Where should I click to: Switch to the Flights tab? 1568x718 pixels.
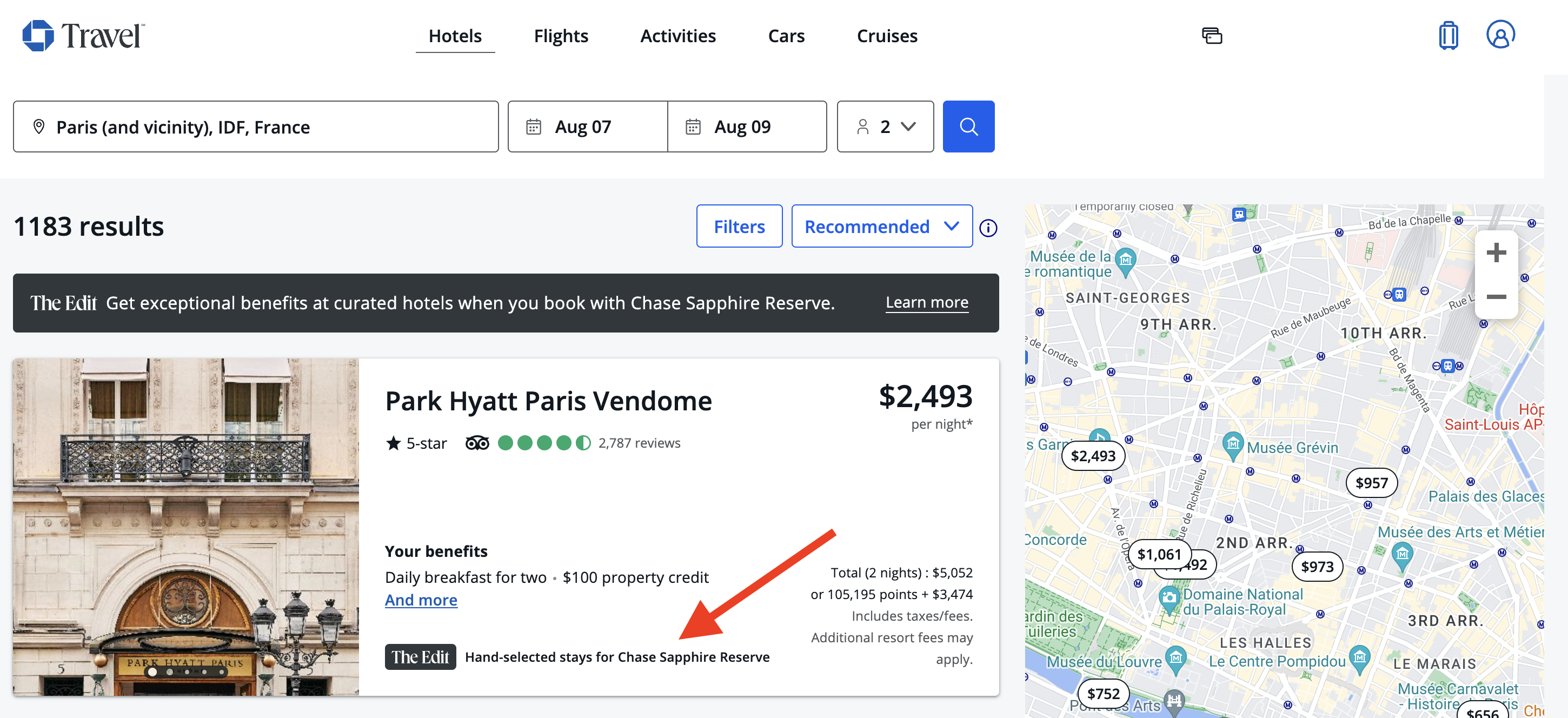[560, 36]
